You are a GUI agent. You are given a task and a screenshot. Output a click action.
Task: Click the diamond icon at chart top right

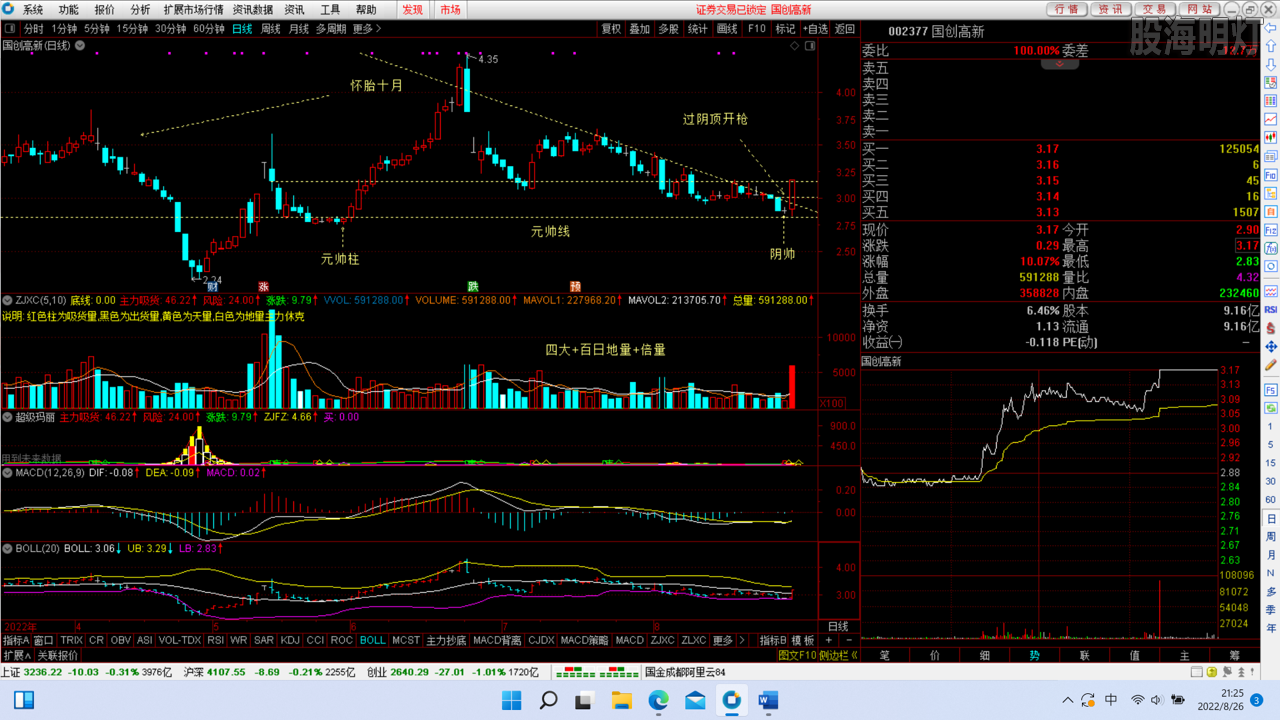(x=794, y=45)
